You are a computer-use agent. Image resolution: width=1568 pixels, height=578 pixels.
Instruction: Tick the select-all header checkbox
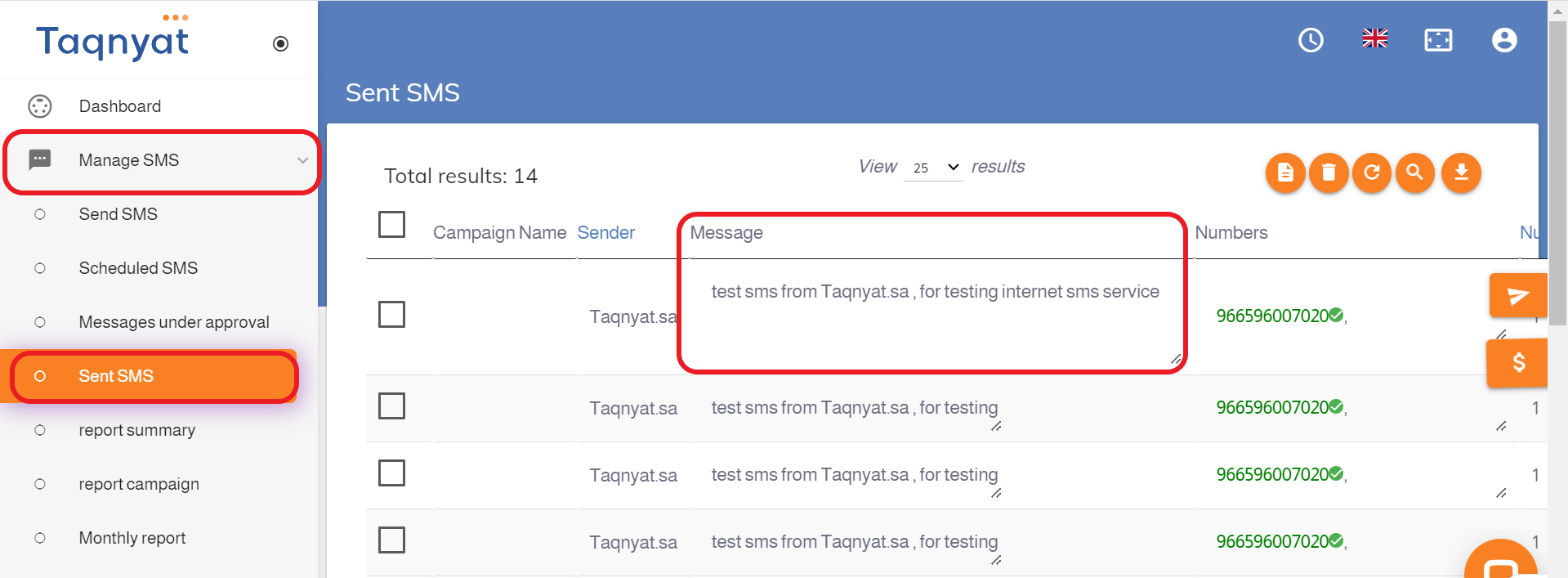[391, 224]
